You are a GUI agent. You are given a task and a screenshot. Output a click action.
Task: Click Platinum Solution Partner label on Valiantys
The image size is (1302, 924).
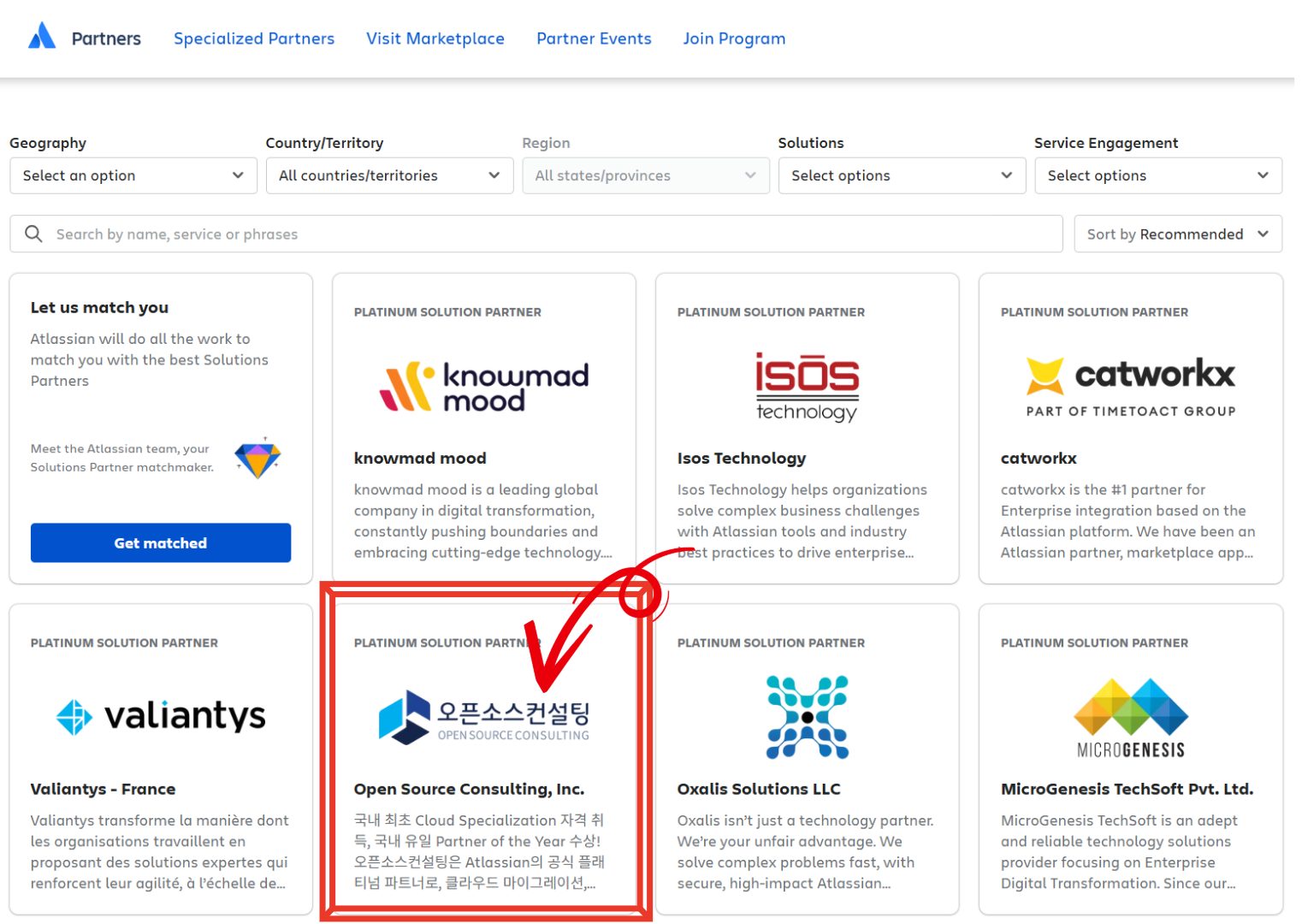tap(124, 643)
